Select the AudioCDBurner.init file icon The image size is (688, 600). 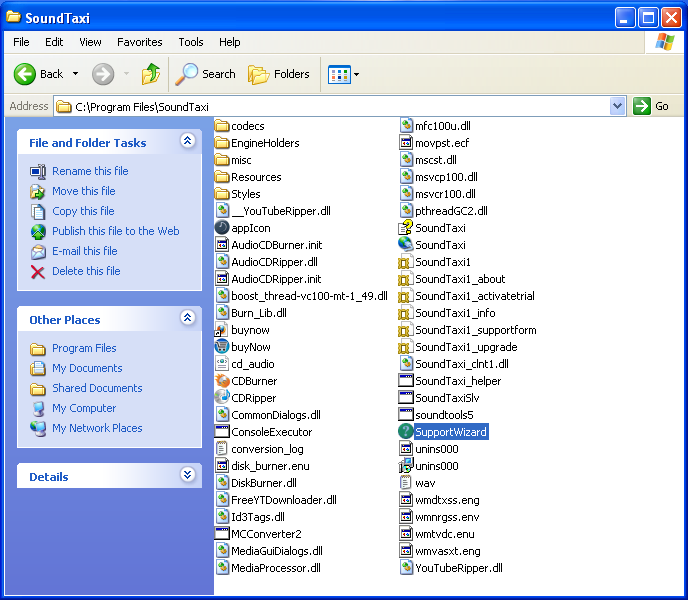pyautogui.click(x=222, y=245)
